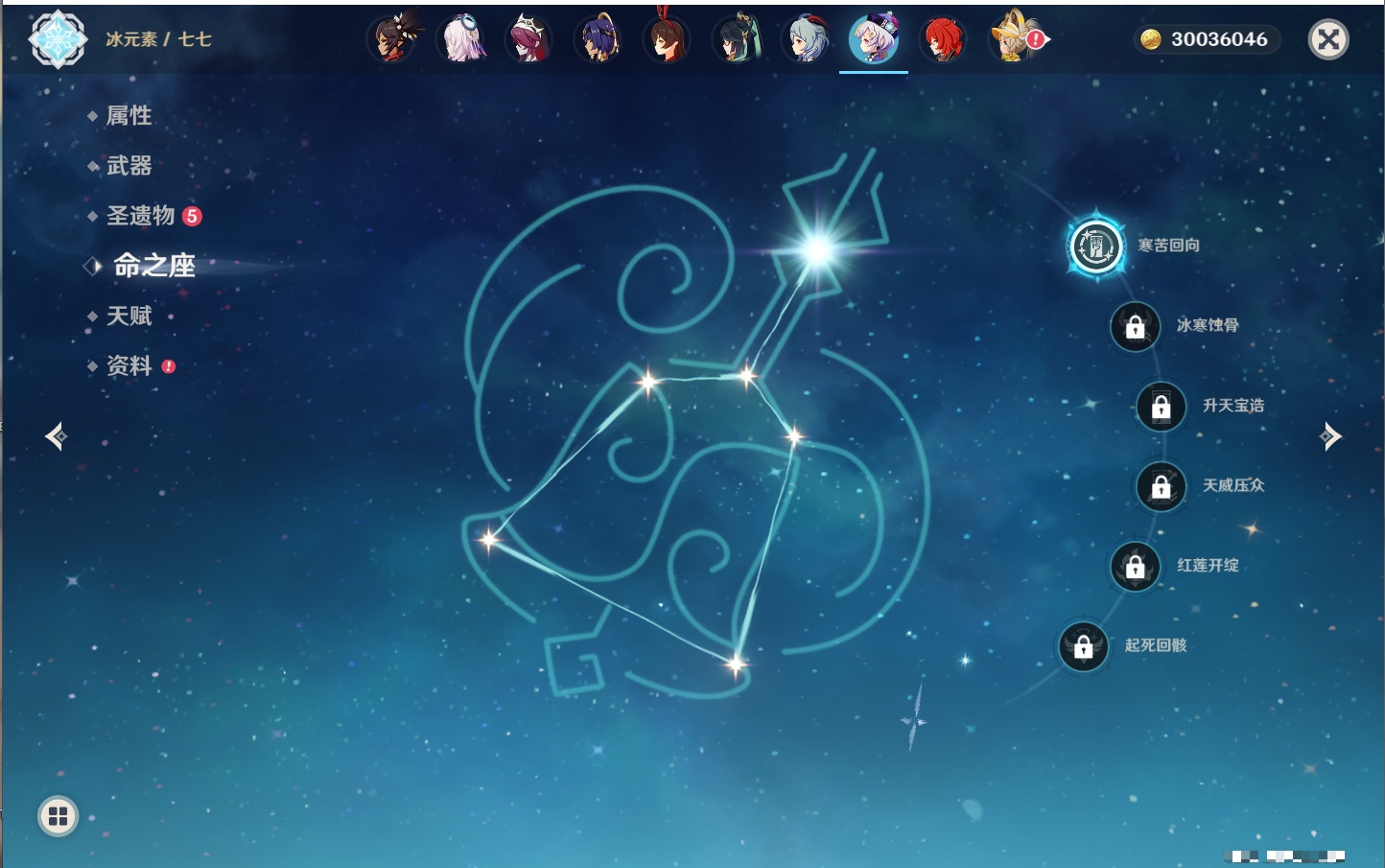Click the red 5 badge on 圣遗物
This screenshot has height=868, width=1385.
click(192, 216)
